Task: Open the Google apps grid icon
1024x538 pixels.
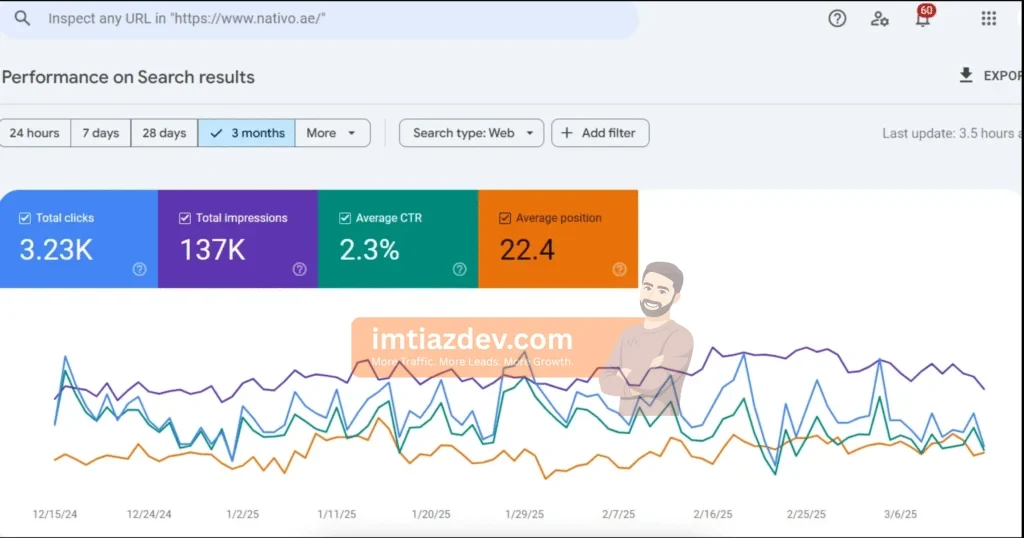Action: coord(988,19)
